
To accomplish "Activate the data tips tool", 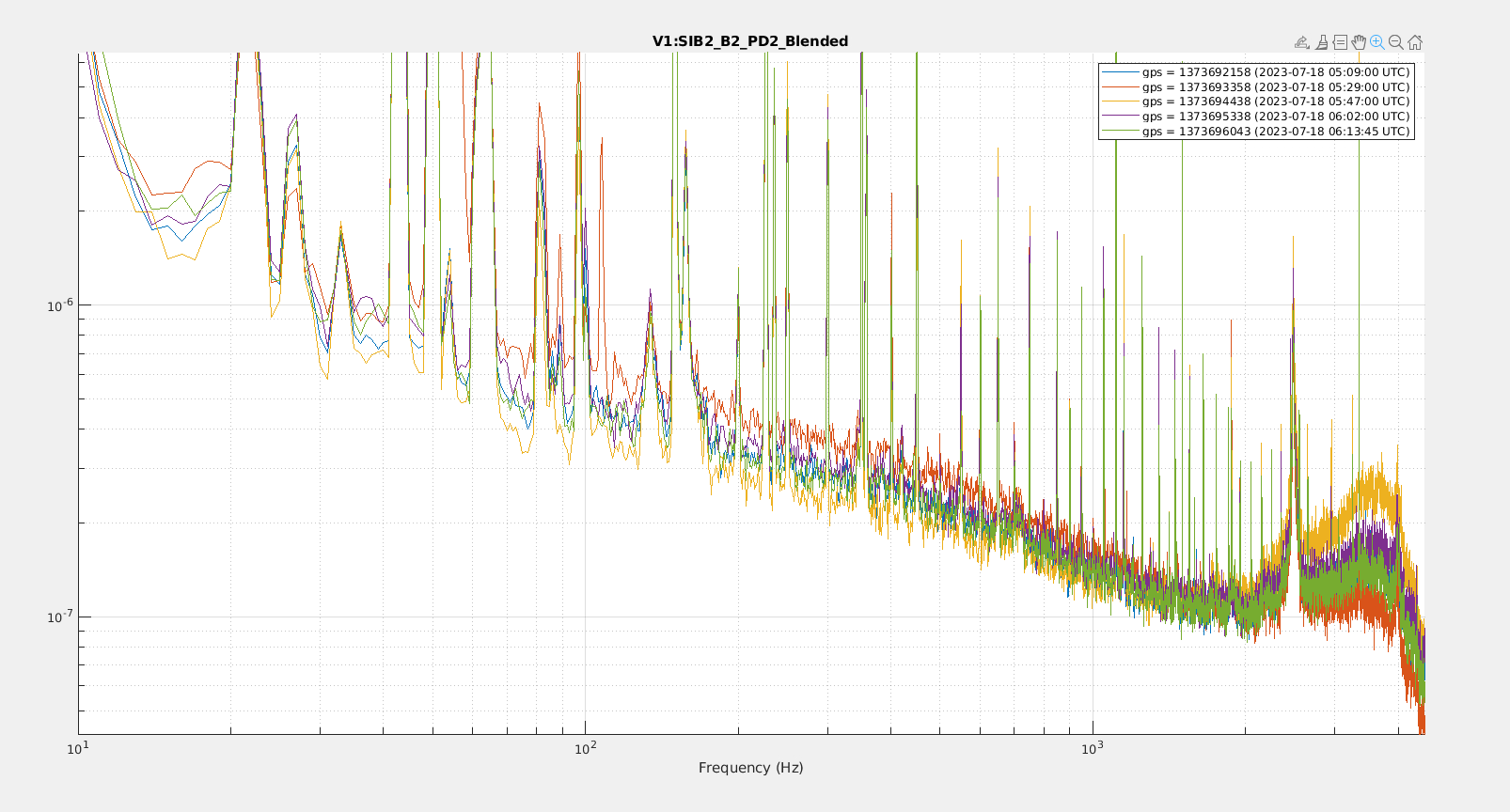I will [1340, 42].
